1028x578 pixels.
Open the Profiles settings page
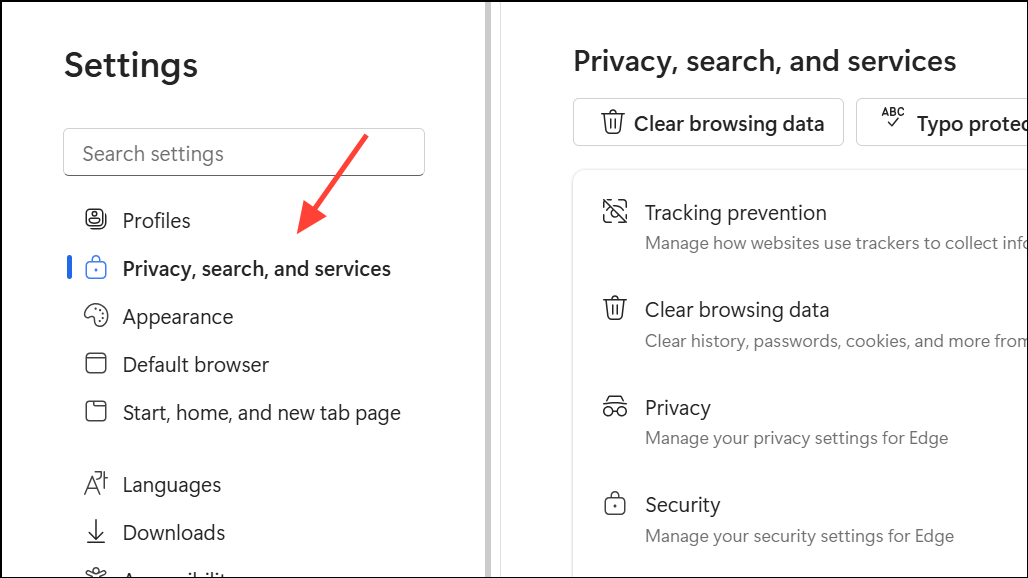[x=156, y=220]
